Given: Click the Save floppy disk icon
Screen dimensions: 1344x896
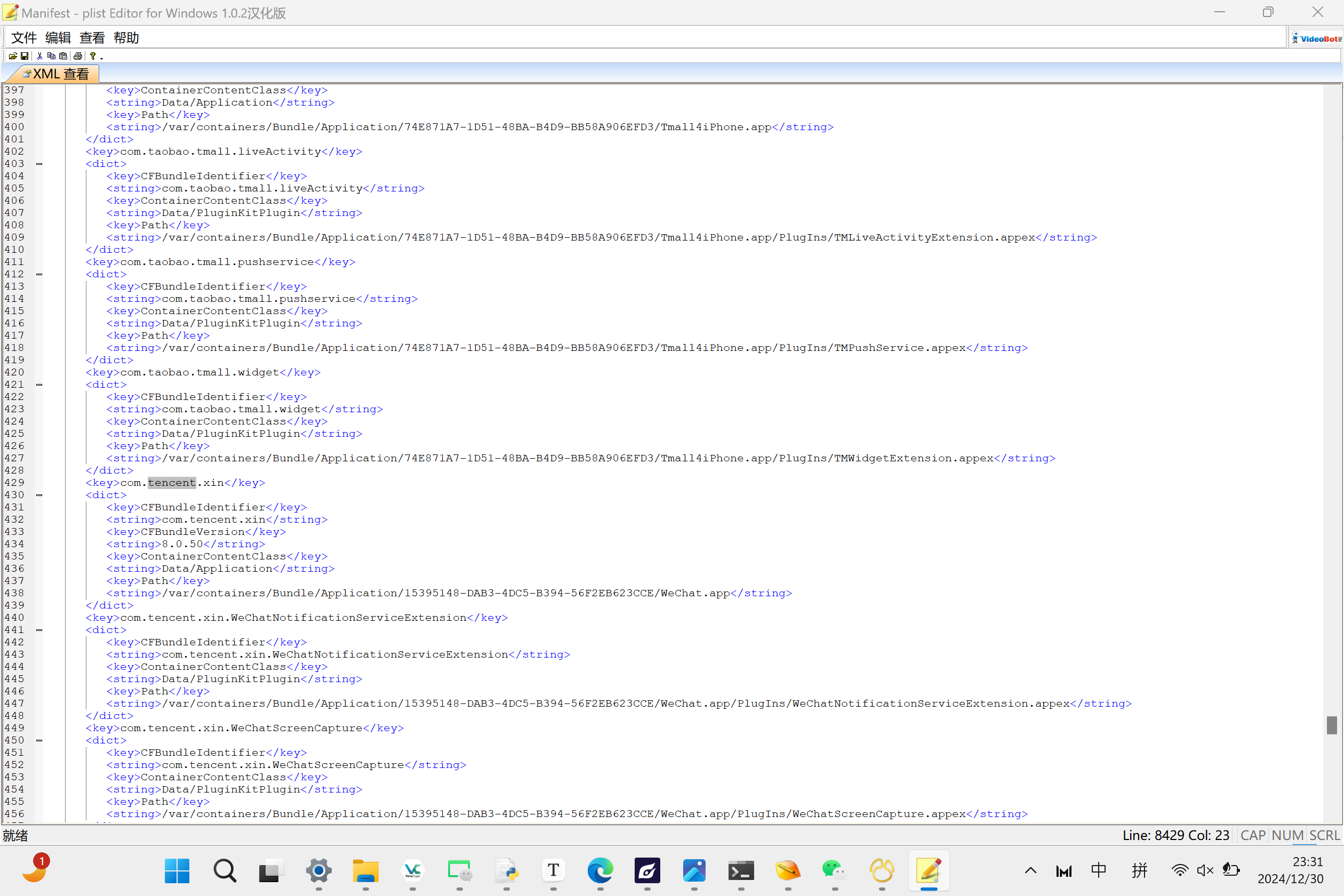Looking at the screenshot, I should point(25,56).
